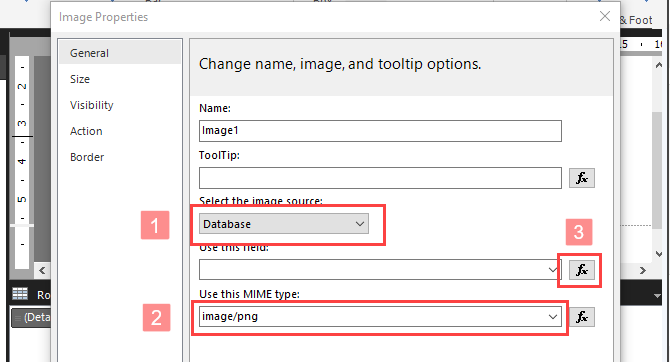Select the (Details) group row

pyautogui.click(x=31, y=318)
